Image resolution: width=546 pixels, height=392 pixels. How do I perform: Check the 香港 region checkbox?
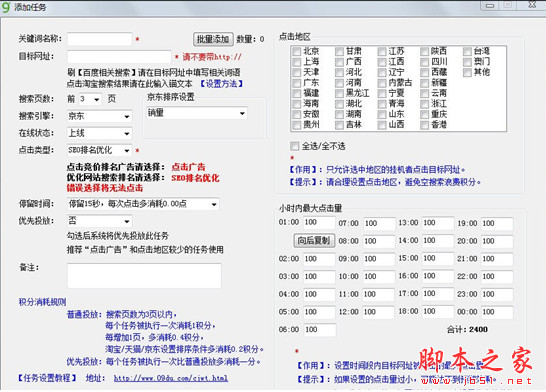pyautogui.click(x=424, y=125)
